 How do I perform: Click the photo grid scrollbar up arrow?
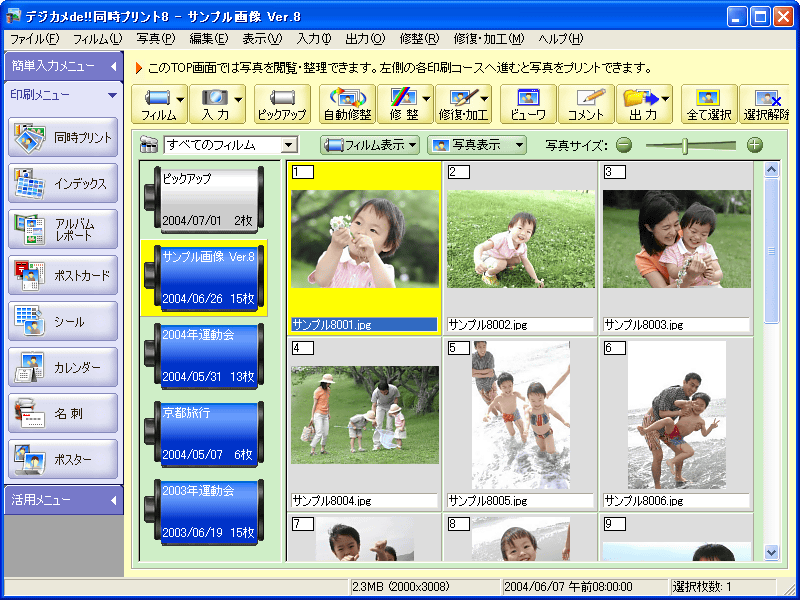coord(771,169)
